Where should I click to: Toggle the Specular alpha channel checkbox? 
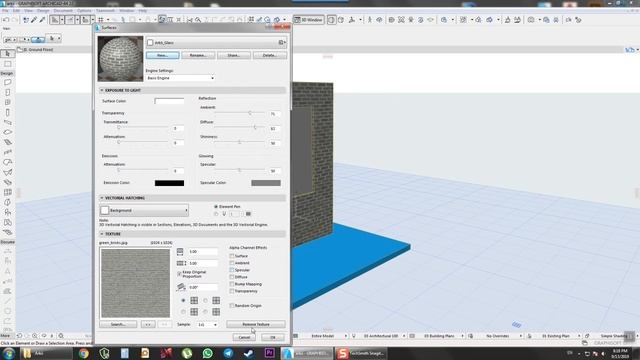click(x=232, y=270)
